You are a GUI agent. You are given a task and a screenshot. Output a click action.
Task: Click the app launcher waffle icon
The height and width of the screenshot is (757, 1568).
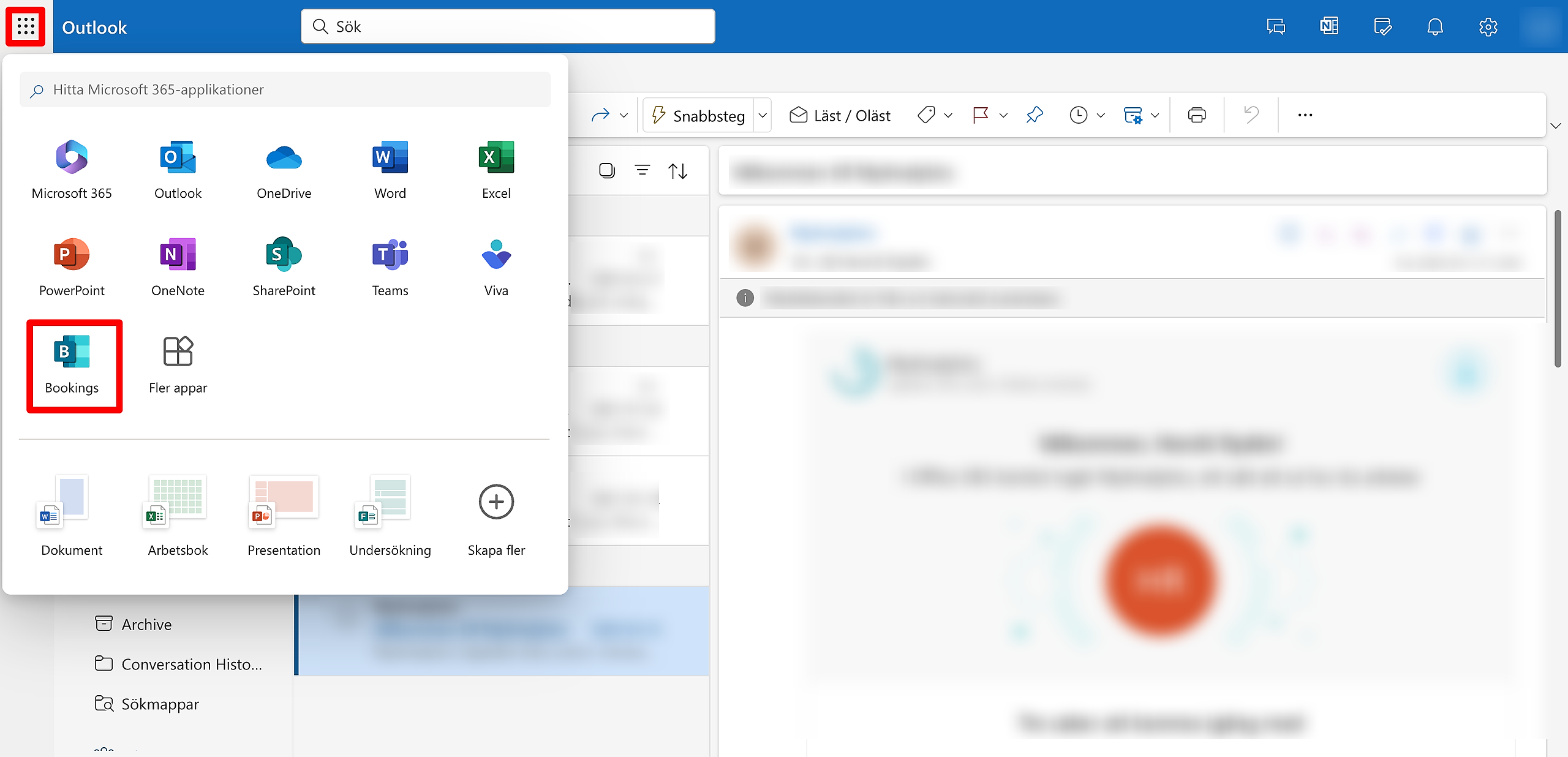26,26
